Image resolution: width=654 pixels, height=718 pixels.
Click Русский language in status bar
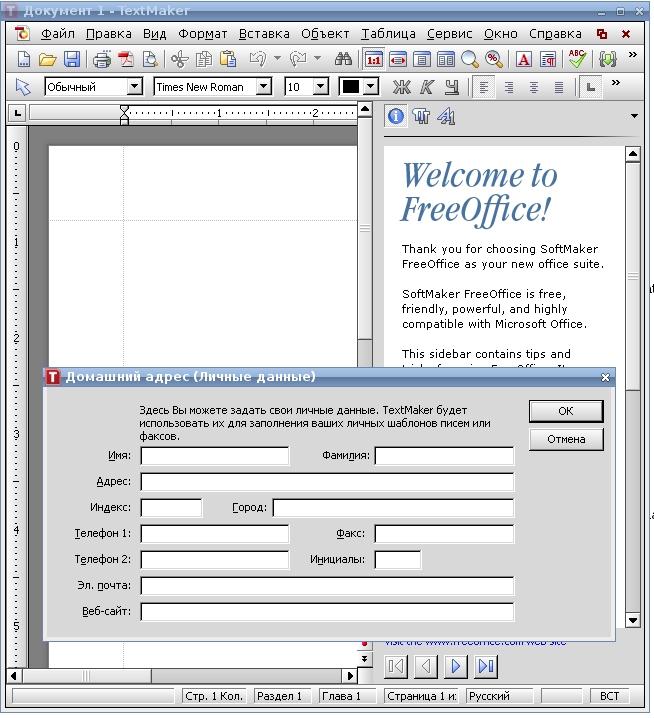point(499,696)
